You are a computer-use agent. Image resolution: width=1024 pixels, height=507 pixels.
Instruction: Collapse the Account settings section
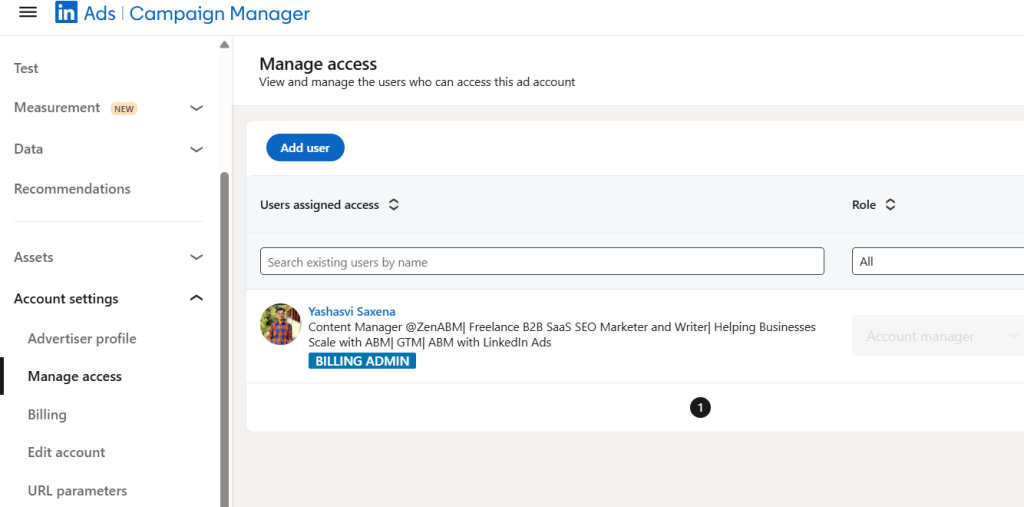[x=196, y=299]
